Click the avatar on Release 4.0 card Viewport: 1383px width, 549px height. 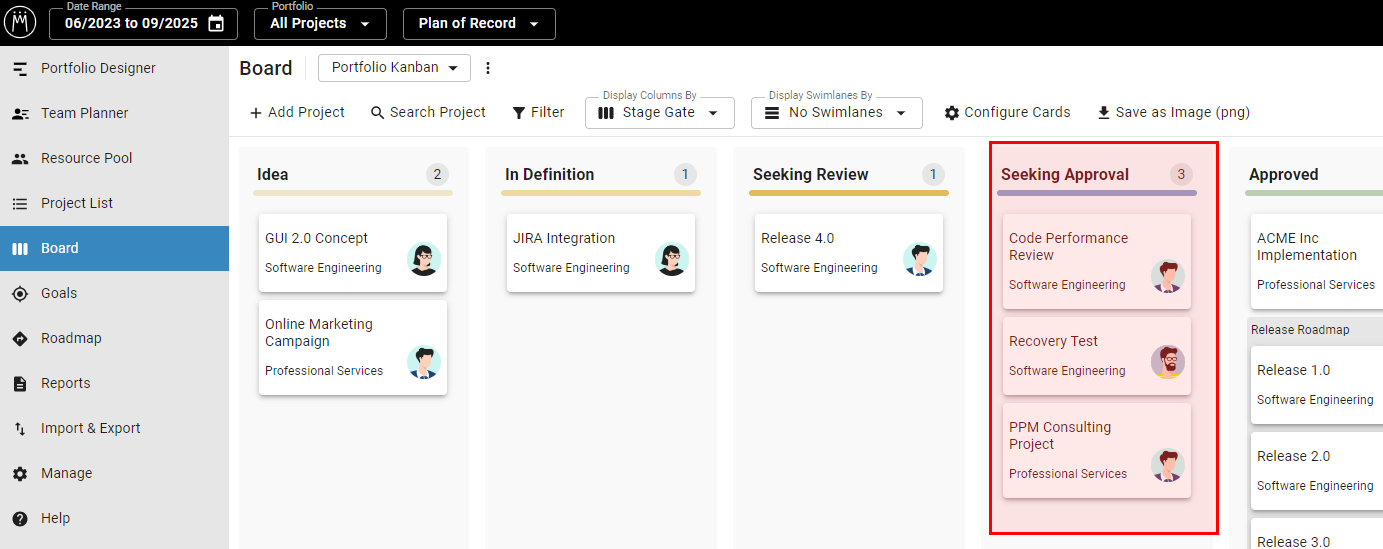(920, 259)
